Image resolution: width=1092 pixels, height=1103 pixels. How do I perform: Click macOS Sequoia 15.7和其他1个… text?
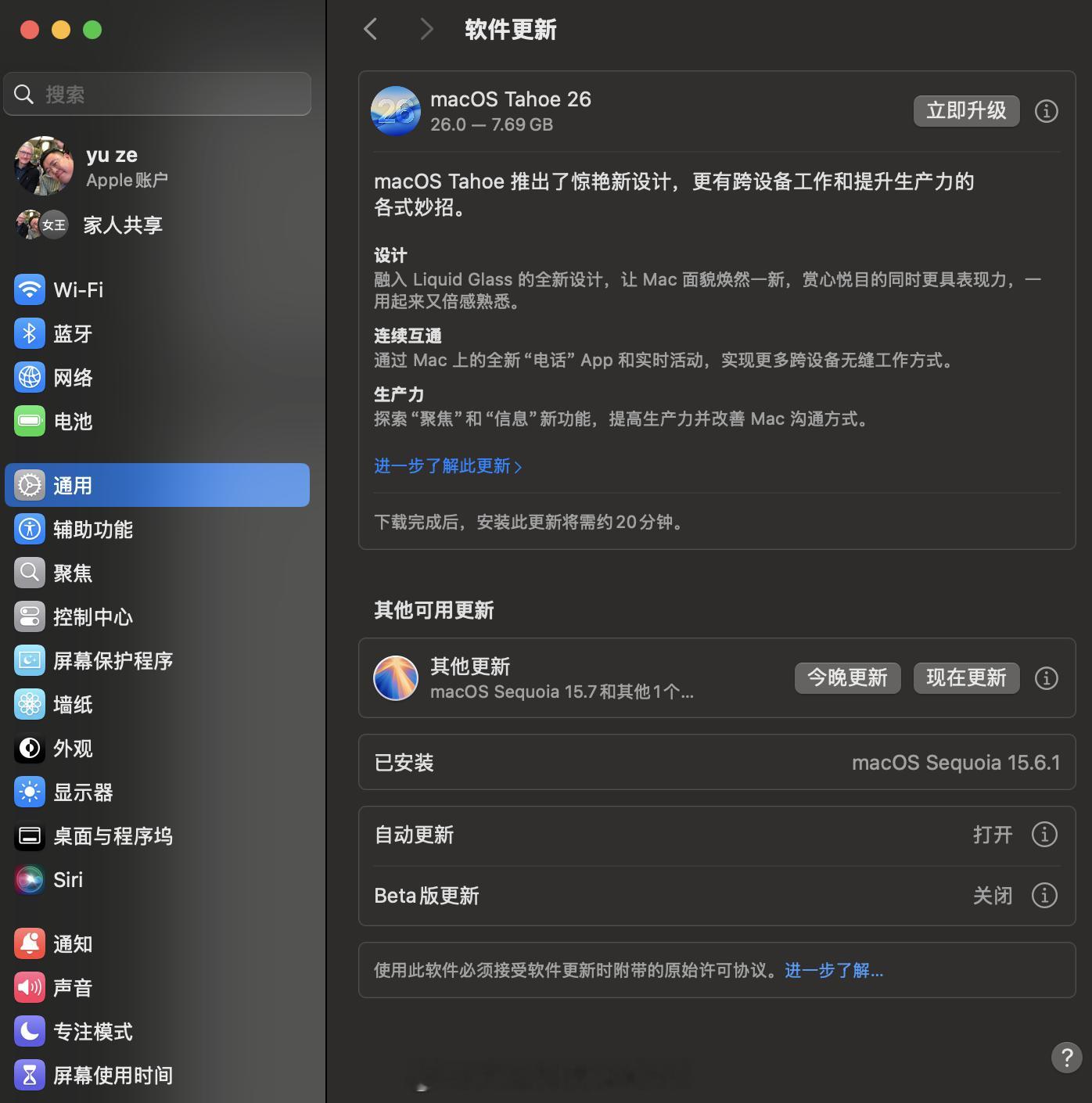tap(562, 692)
